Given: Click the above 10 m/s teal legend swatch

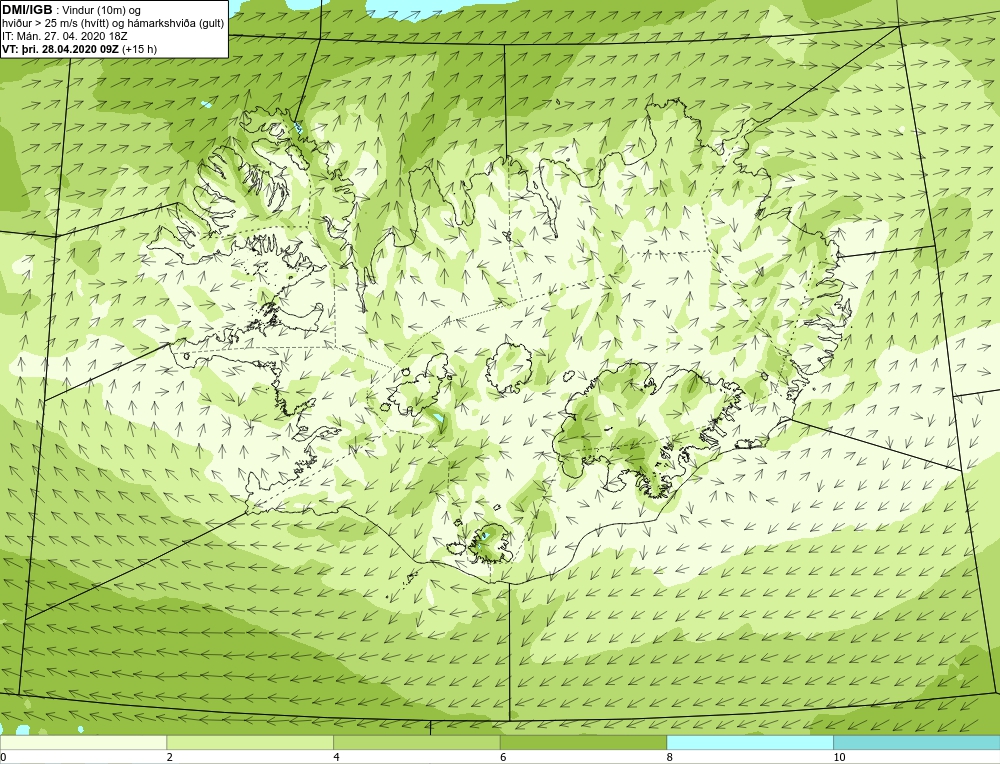Looking at the screenshot, I should point(916,742).
